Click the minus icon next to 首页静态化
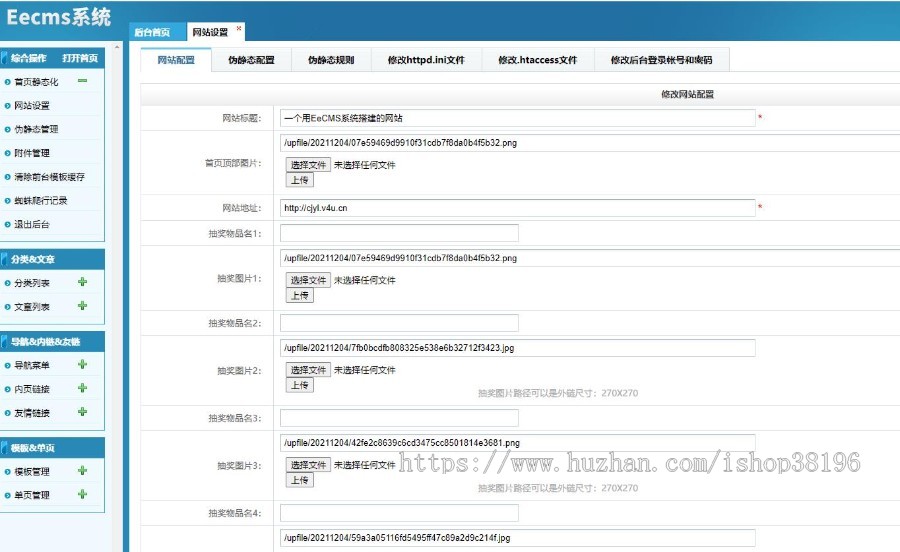Viewport: 900px width, 552px height. coord(83,81)
